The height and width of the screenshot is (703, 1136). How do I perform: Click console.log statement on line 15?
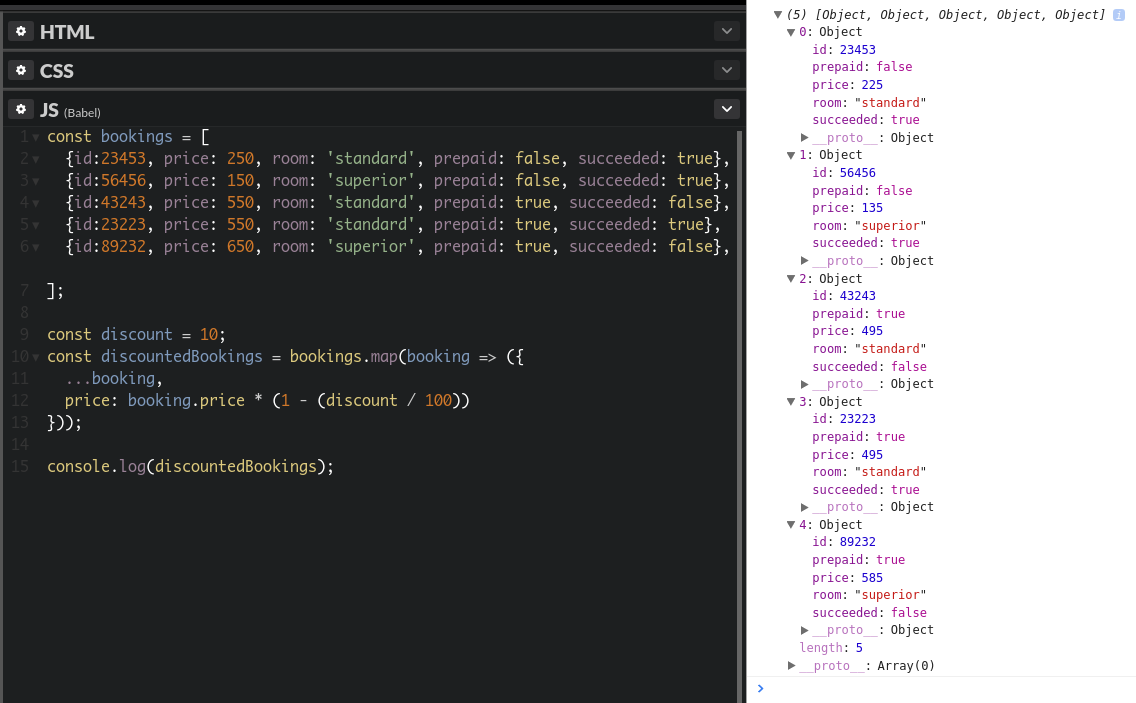(x=191, y=467)
